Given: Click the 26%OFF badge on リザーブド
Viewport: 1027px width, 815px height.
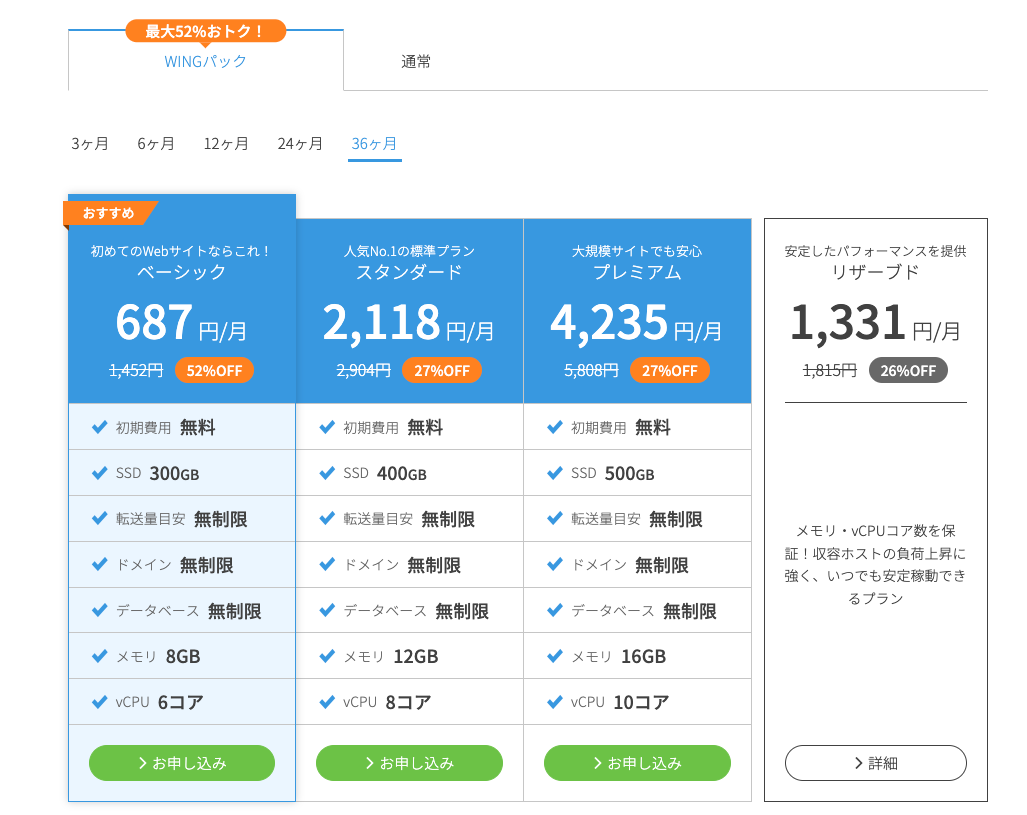Looking at the screenshot, I should tap(908, 371).
